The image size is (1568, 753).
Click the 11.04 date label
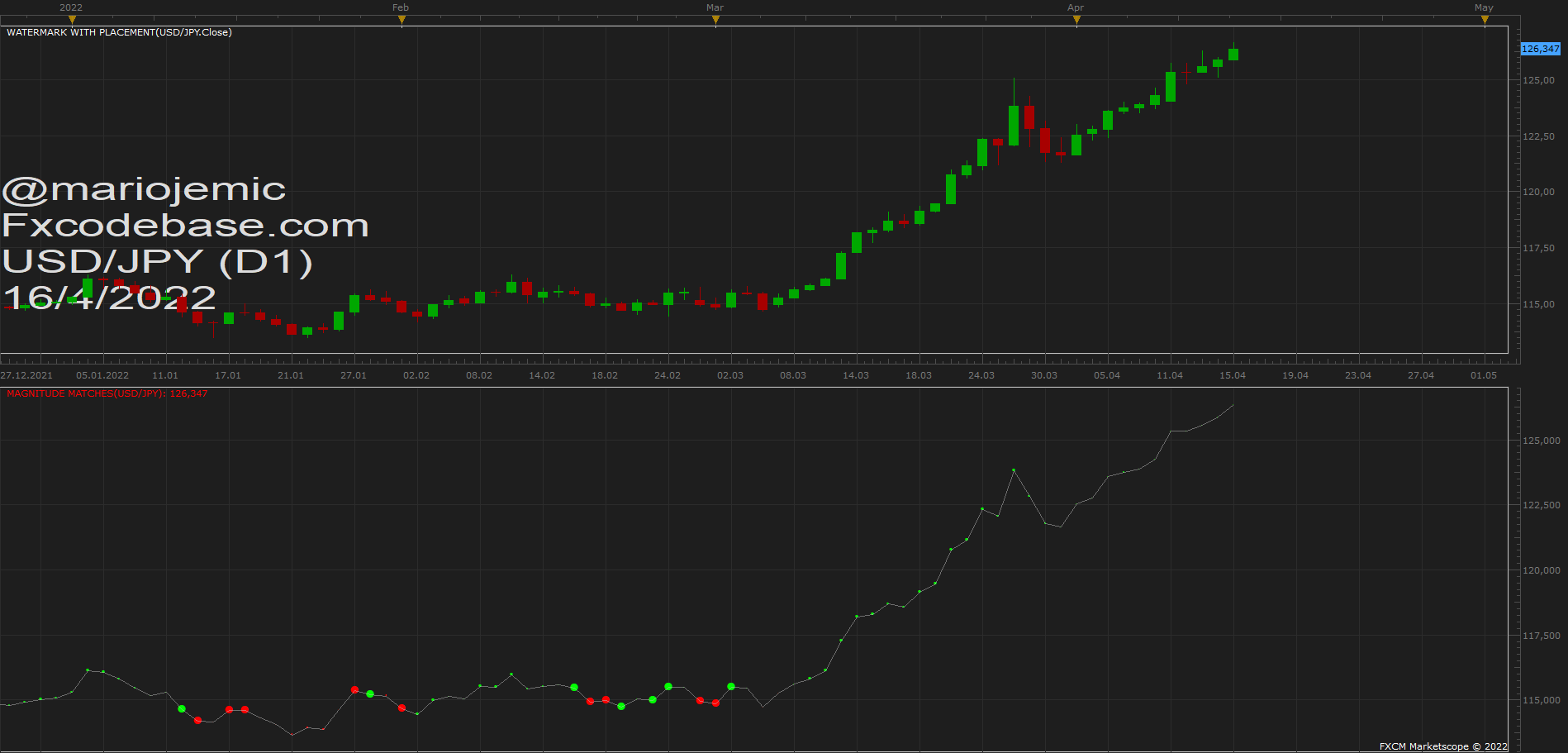1170,375
